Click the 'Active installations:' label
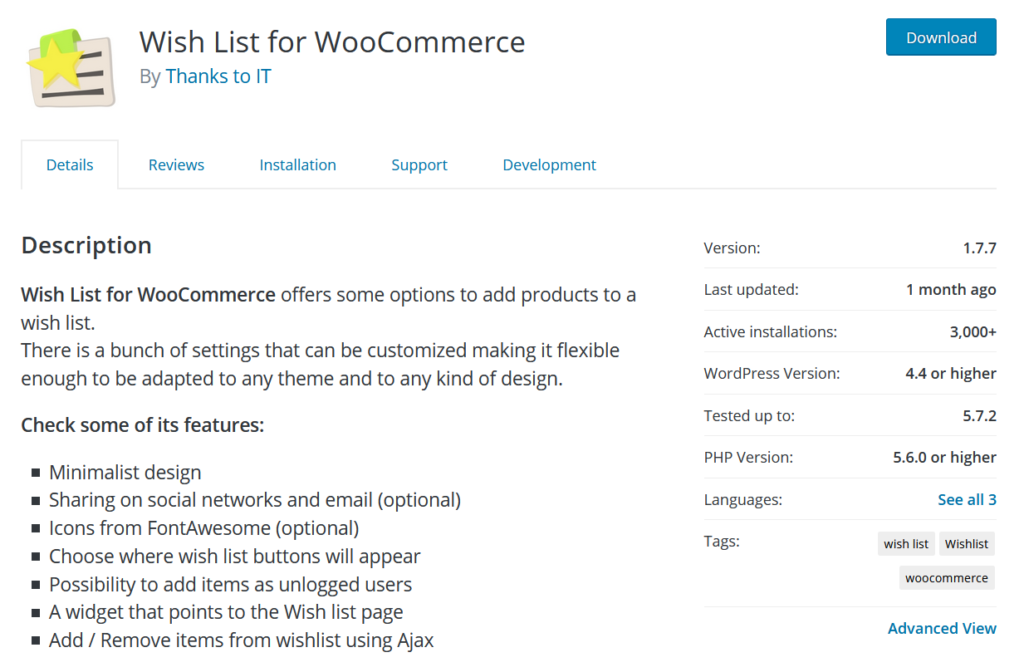Viewport: 1024px width, 672px height. [770, 332]
